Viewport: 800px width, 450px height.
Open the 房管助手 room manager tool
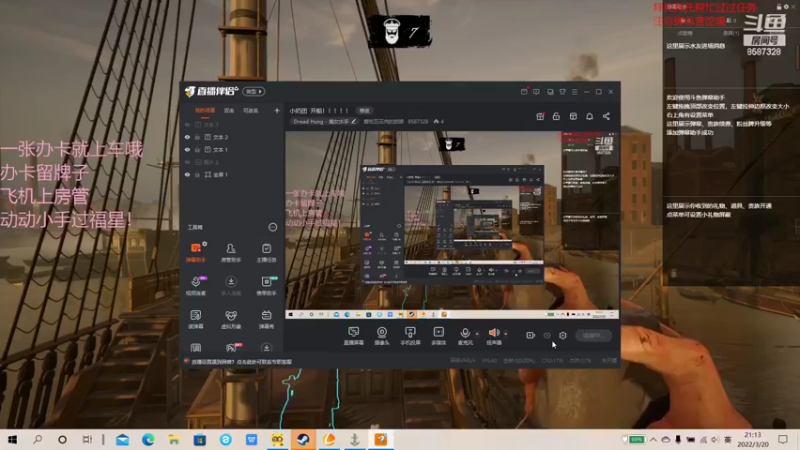pos(231,253)
